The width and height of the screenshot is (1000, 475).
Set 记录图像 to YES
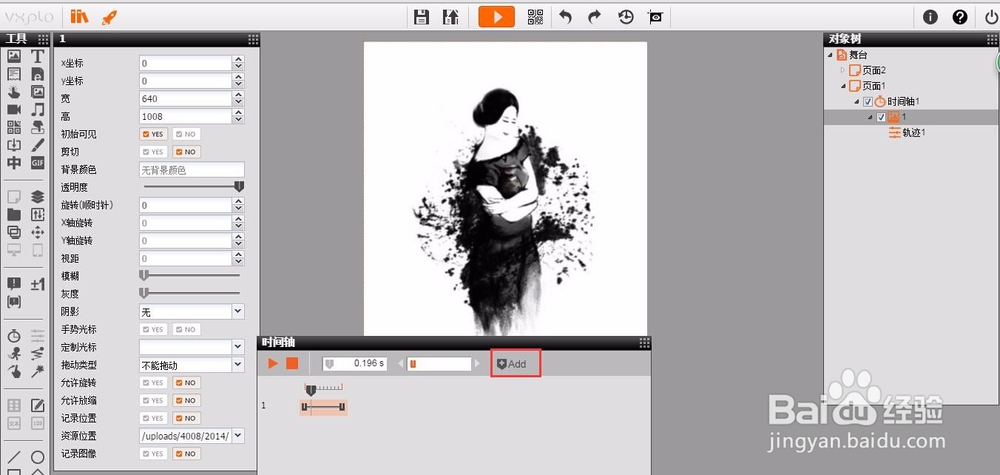click(x=154, y=454)
